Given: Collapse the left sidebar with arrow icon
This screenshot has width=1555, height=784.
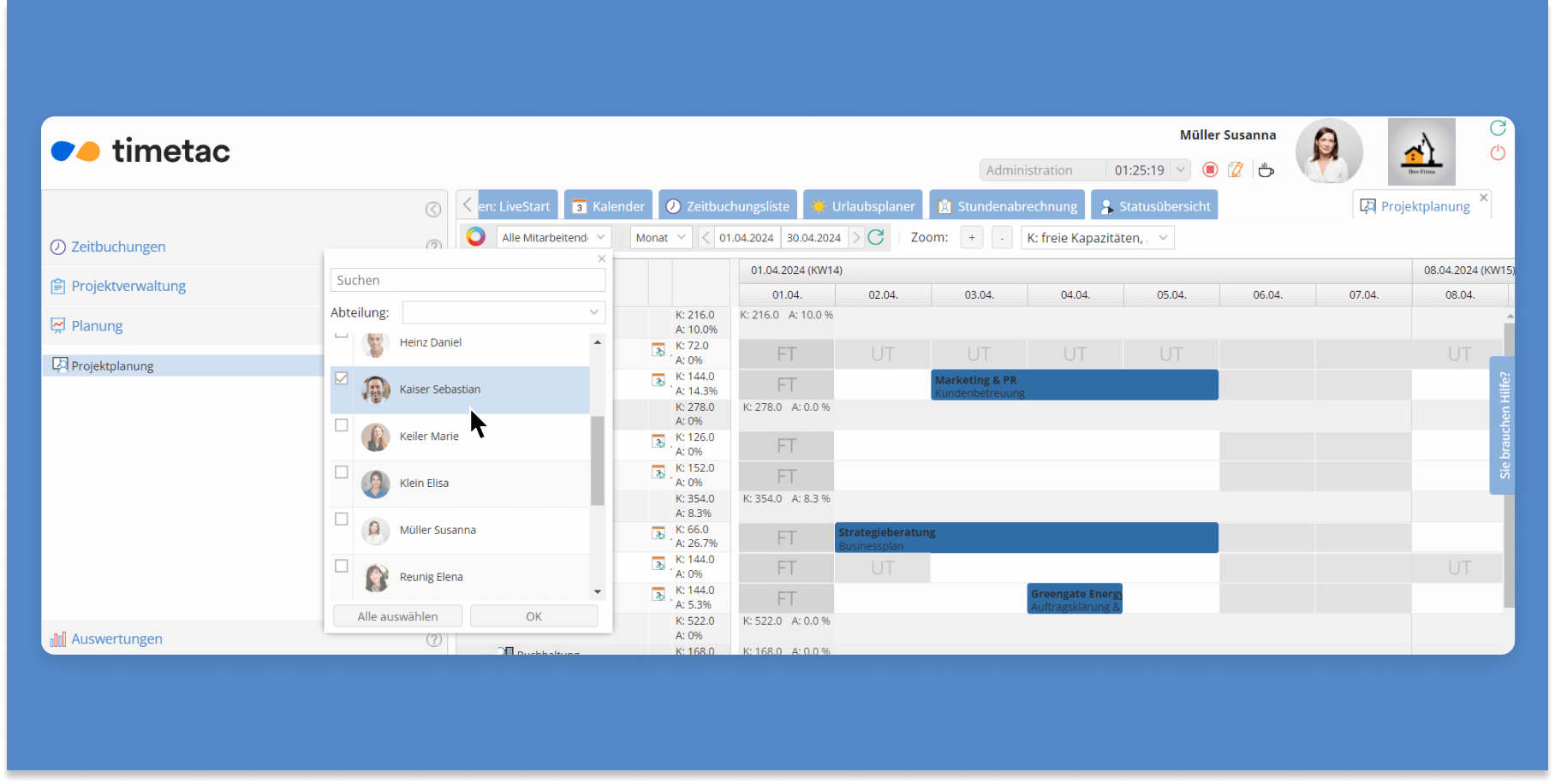Looking at the screenshot, I should click(x=433, y=210).
